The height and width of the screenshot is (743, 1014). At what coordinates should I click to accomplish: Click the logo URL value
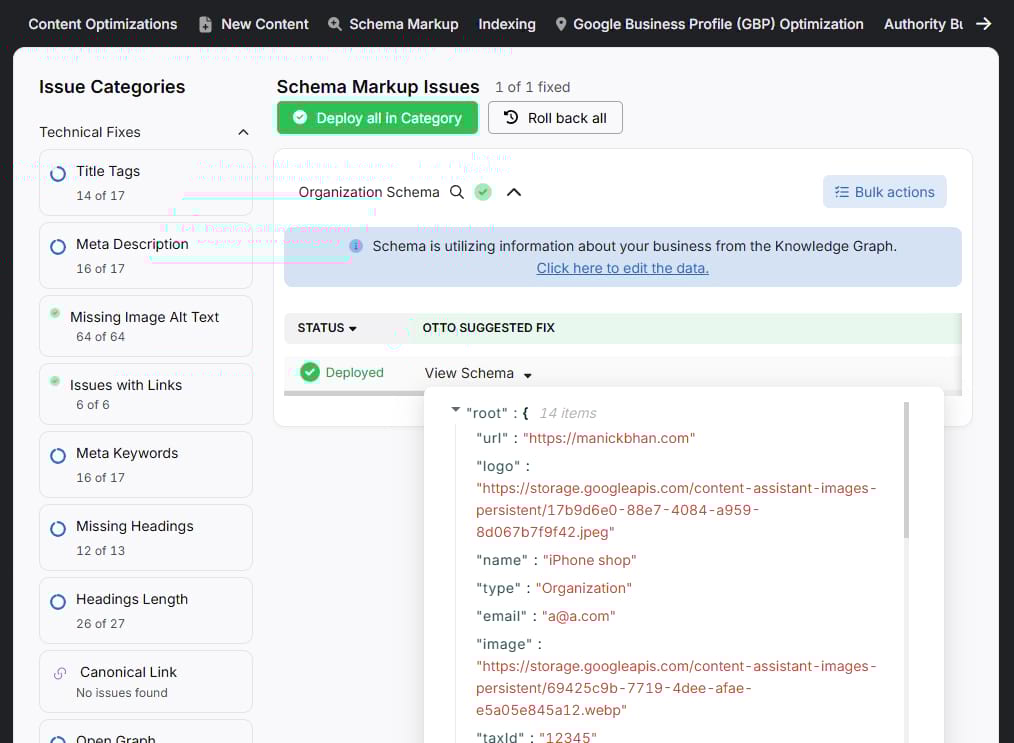pos(676,510)
